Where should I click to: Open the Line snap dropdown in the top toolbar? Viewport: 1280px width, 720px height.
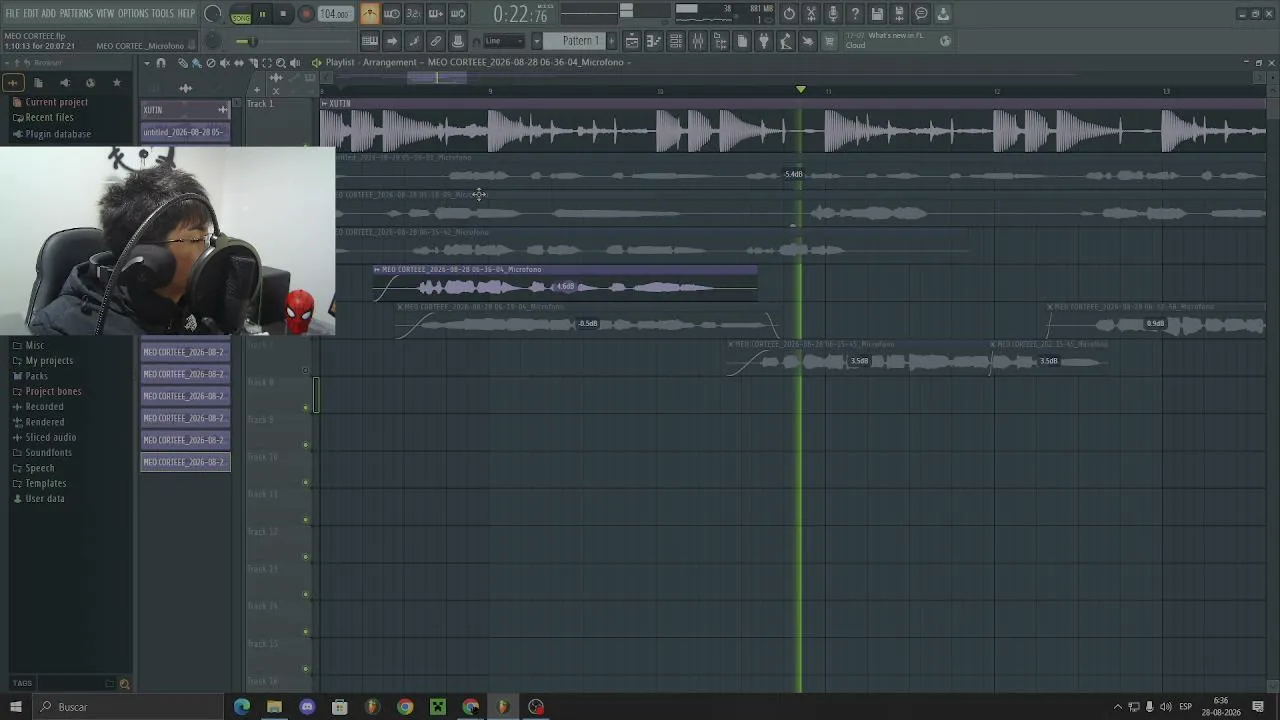tap(503, 41)
